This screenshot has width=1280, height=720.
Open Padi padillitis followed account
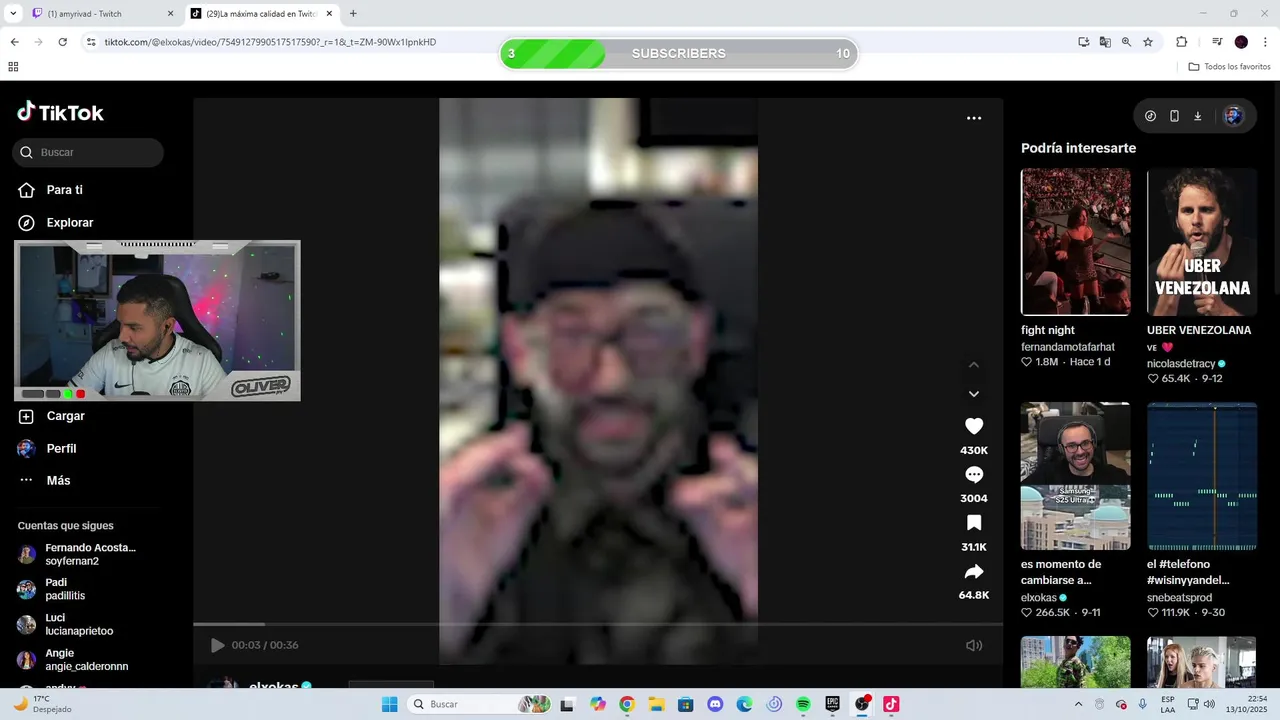click(52, 589)
